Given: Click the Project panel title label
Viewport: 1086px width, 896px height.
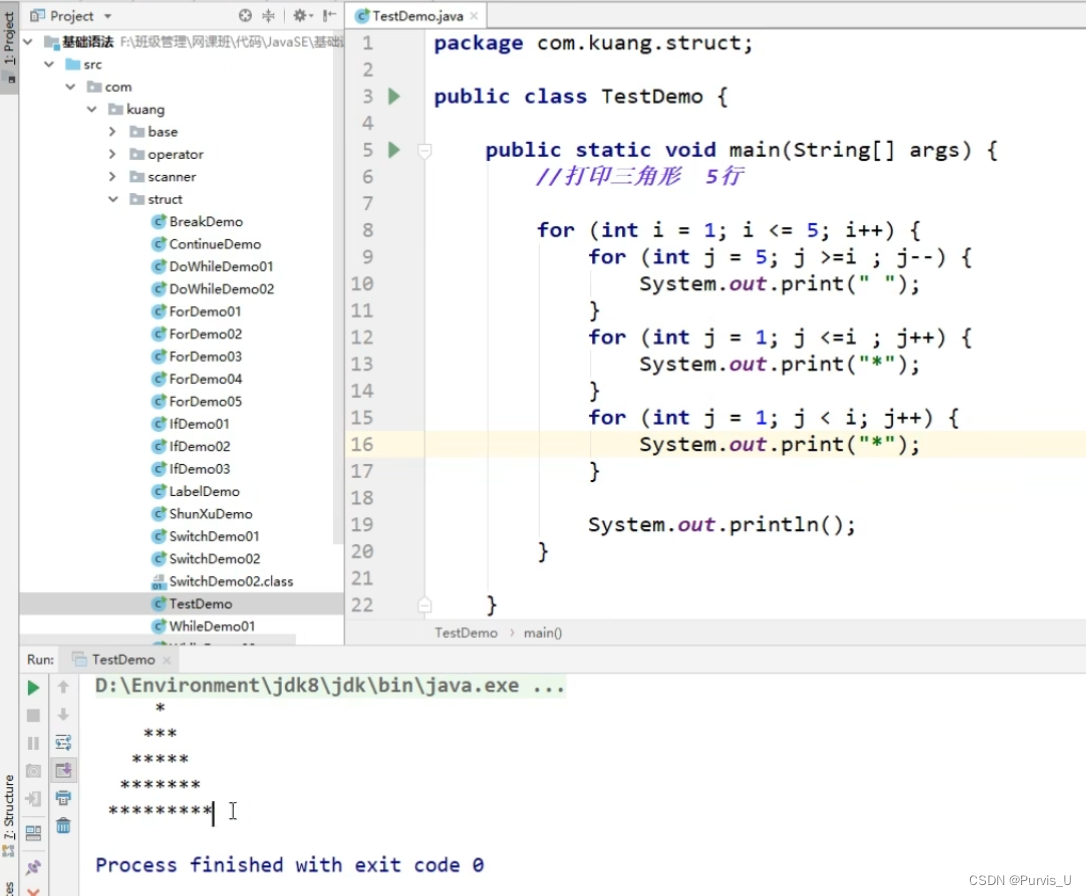Looking at the screenshot, I should [71, 15].
